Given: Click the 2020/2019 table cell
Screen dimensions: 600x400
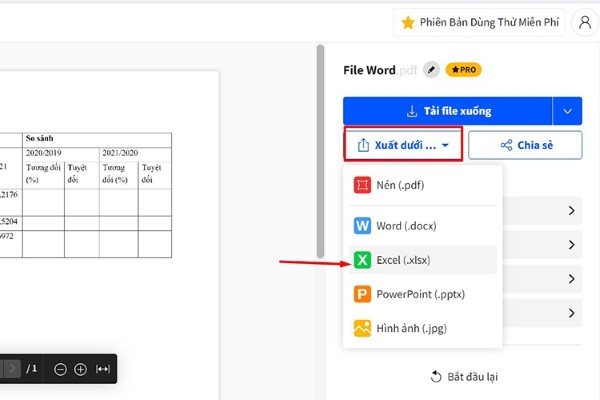Looking at the screenshot, I should (61, 154).
